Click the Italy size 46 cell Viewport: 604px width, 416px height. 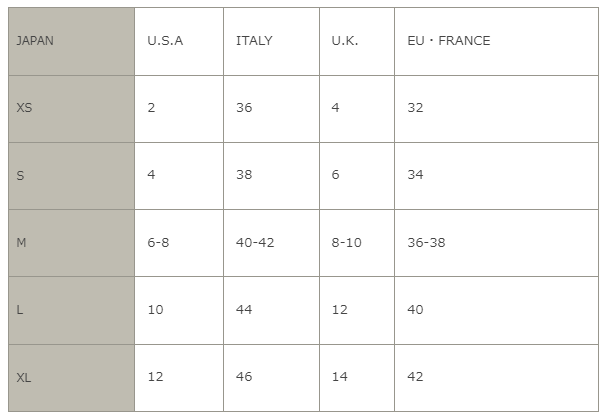coord(271,377)
